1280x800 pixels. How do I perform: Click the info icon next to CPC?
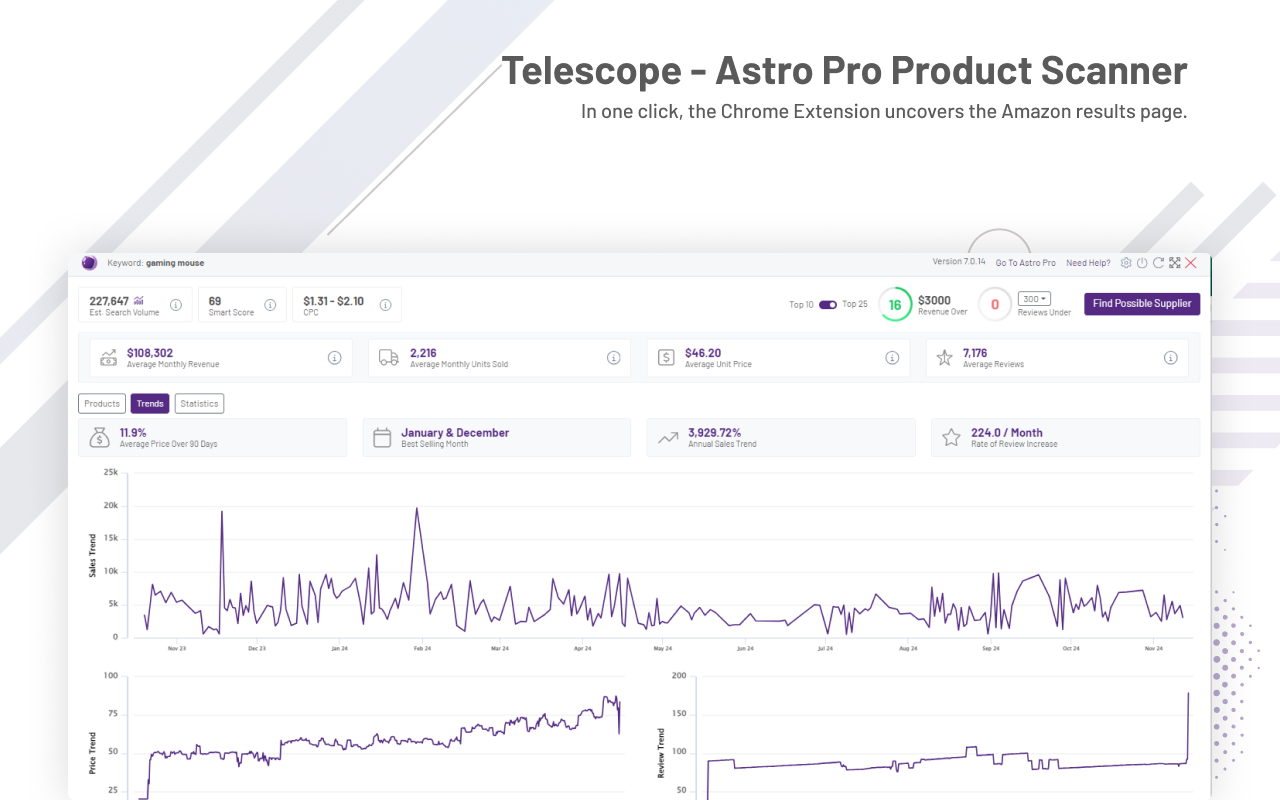click(x=386, y=304)
